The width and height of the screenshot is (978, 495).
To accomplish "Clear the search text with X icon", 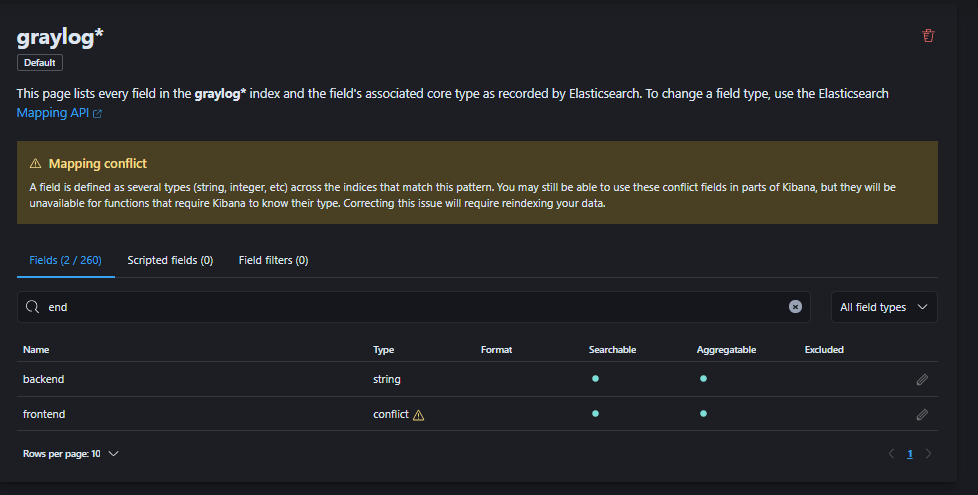I will click(x=795, y=307).
